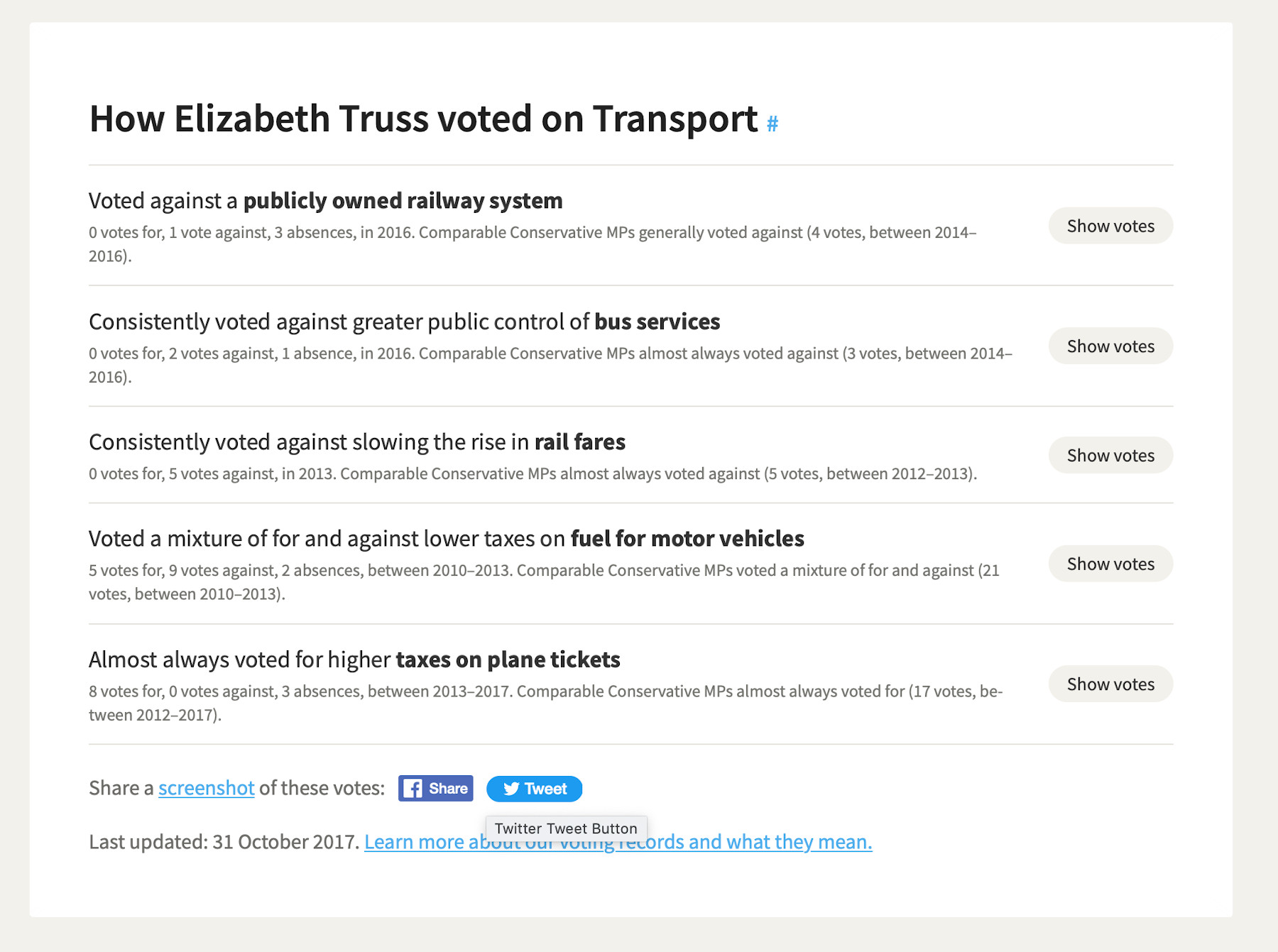
Task: Show votes on taxes on plane tickets
Action: tap(1110, 684)
